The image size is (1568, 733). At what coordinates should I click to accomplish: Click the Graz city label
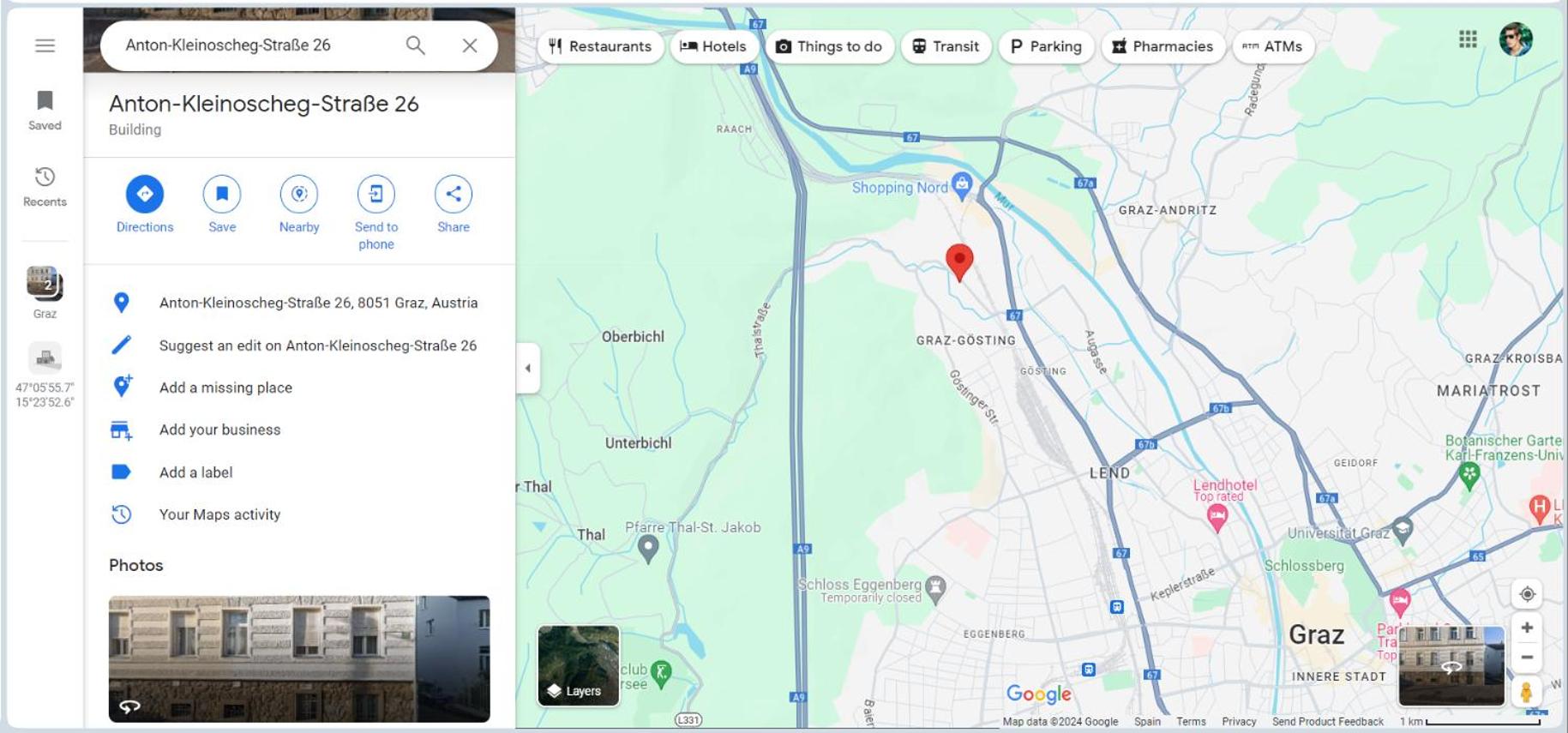1317,635
